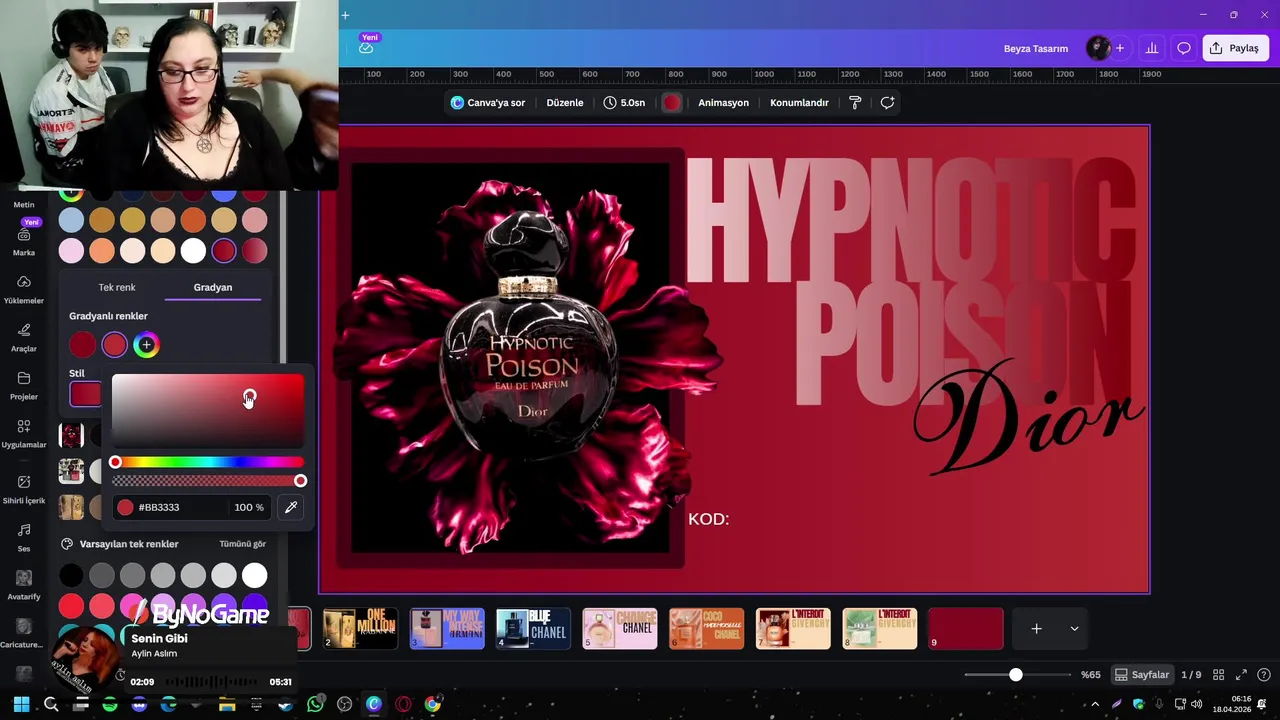Show hidden system tray icons

[x=1096, y=704]
